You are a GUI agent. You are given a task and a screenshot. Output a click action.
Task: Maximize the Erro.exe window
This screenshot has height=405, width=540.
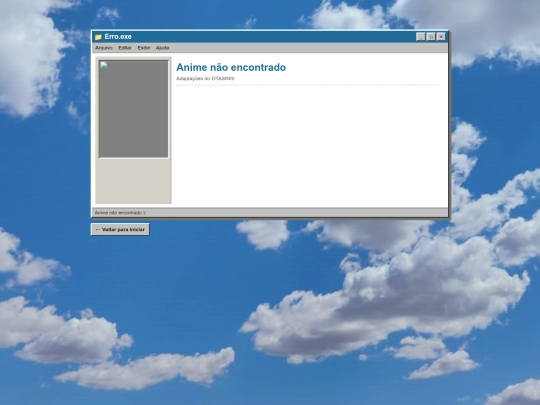click(430, 37)
